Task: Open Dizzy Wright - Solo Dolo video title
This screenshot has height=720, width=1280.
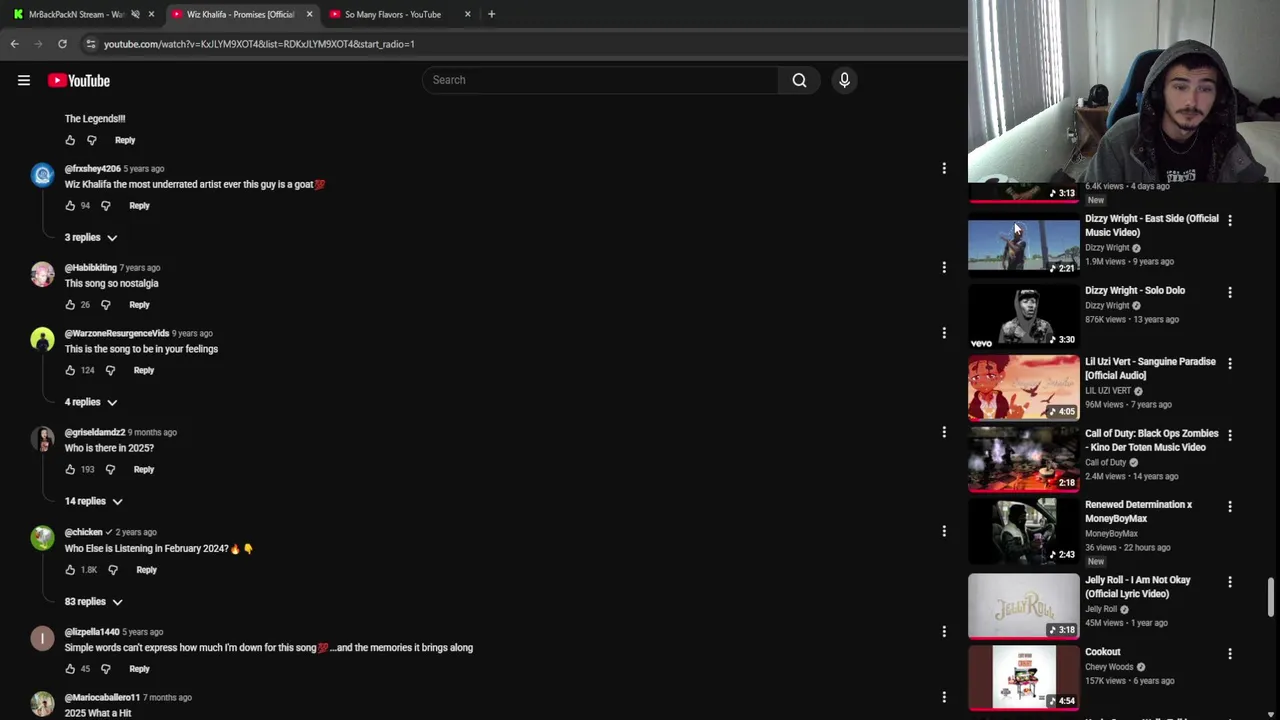Action: click(1135, 291)
